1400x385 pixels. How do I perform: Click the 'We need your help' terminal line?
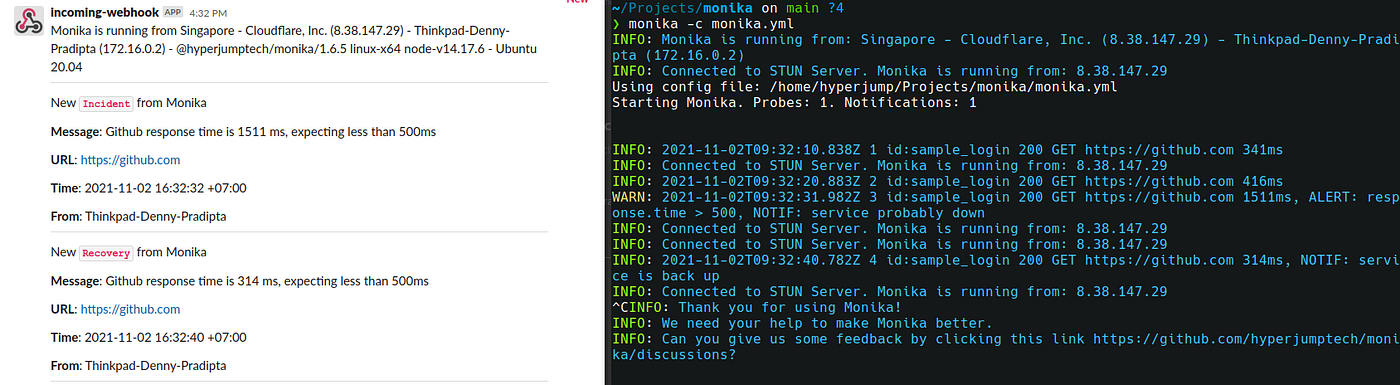802,323
